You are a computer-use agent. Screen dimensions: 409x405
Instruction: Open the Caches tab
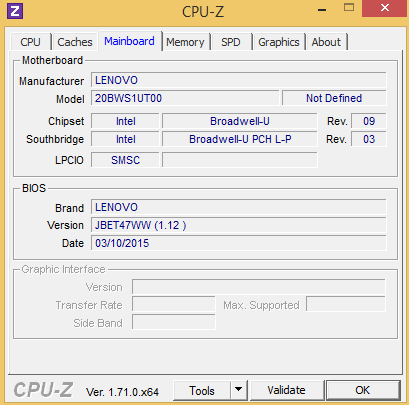(75, 42)
